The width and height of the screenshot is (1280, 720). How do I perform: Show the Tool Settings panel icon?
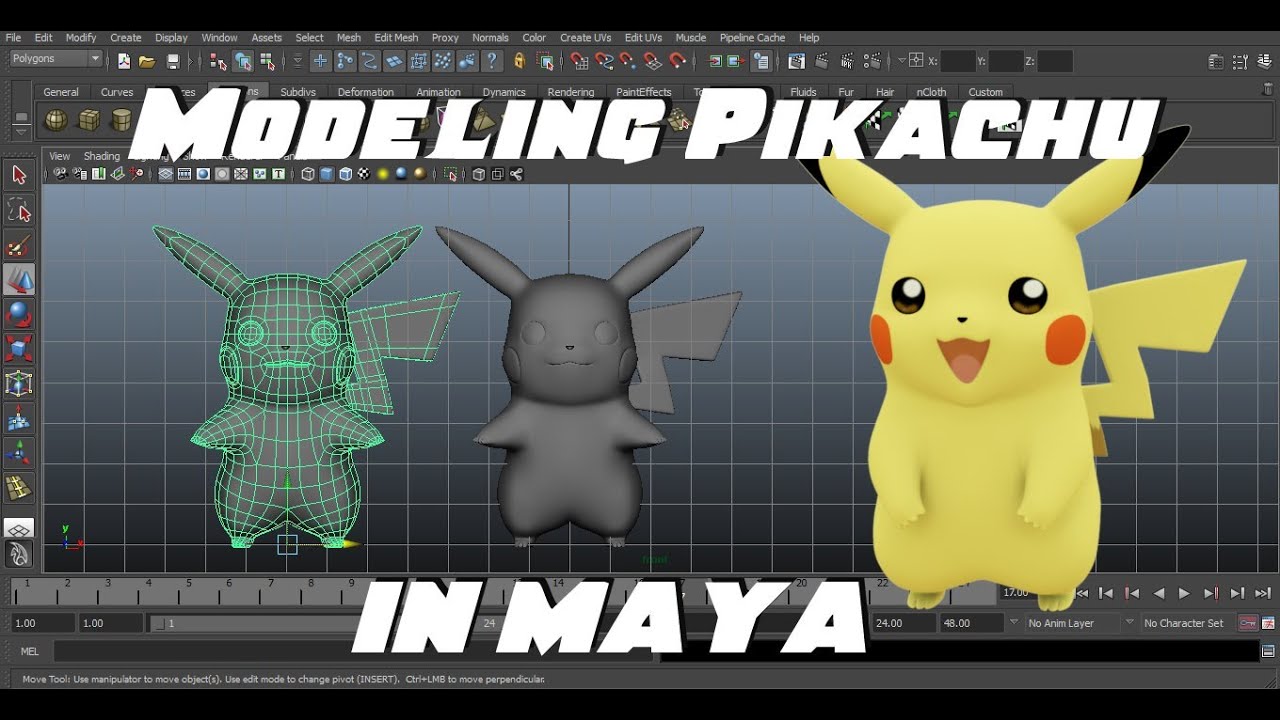pos(1241,61)
